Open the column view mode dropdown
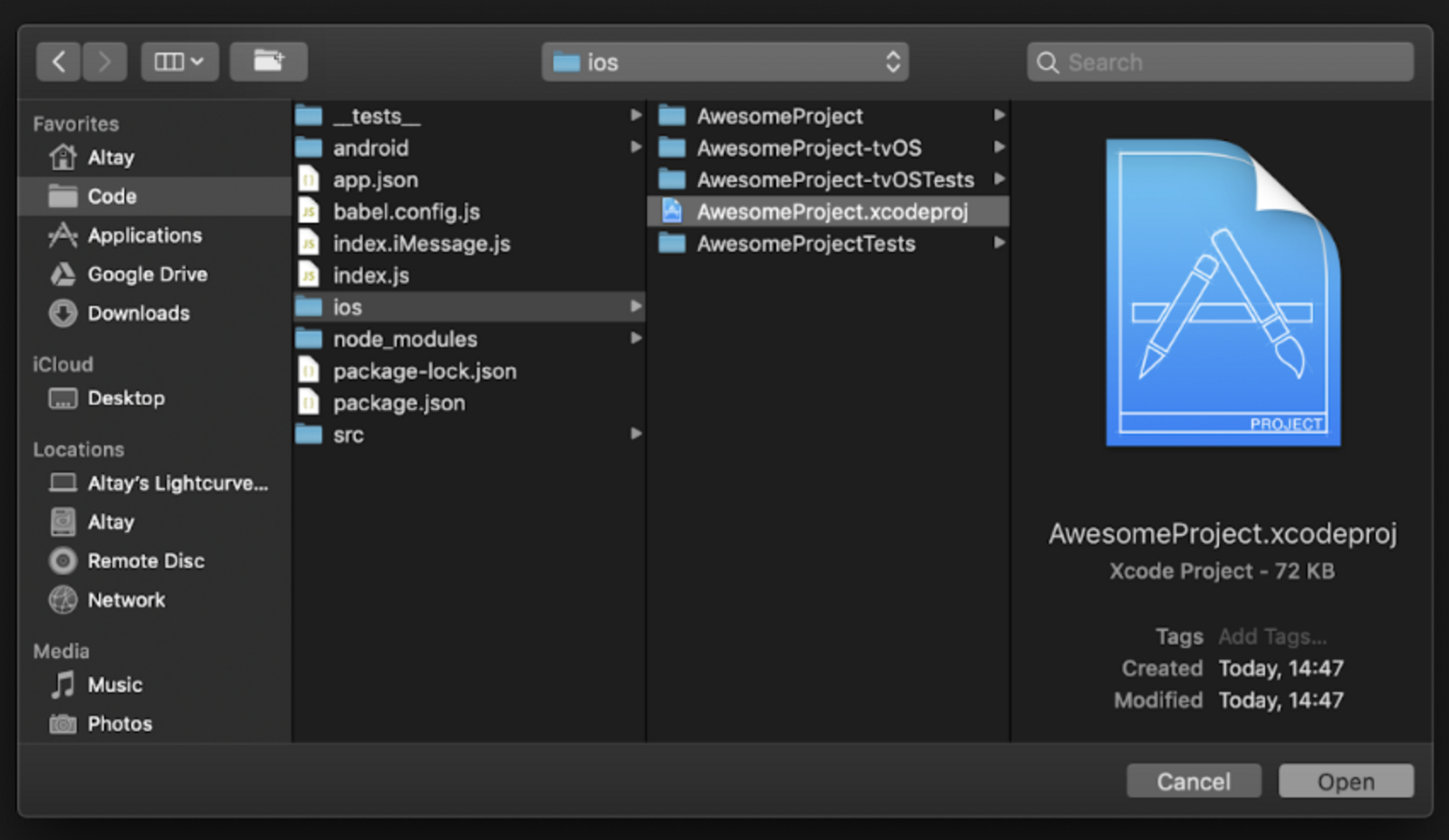The height and width of the screenshot is (840, 1449). (179, 62)
